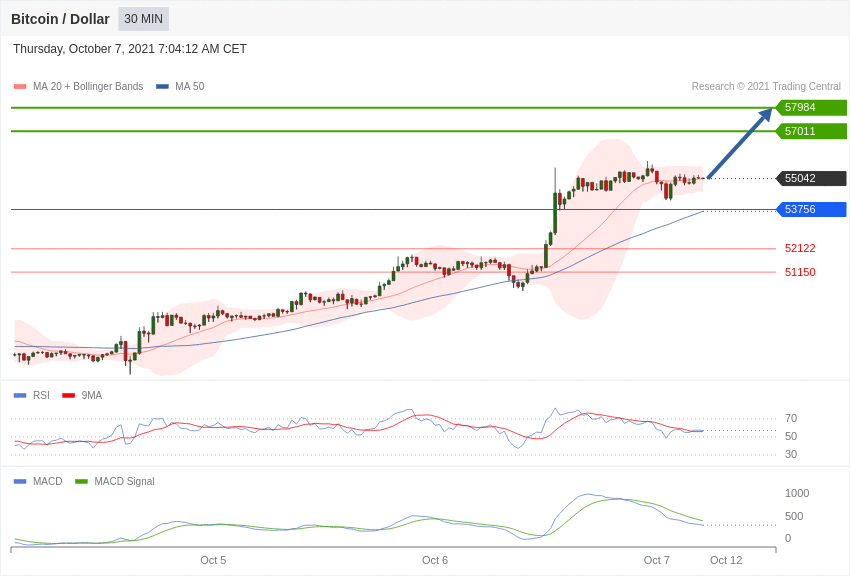This screenshot has width=850, height=576.
Task: Click the Oct 7 date marker
Action: (657, 560)
